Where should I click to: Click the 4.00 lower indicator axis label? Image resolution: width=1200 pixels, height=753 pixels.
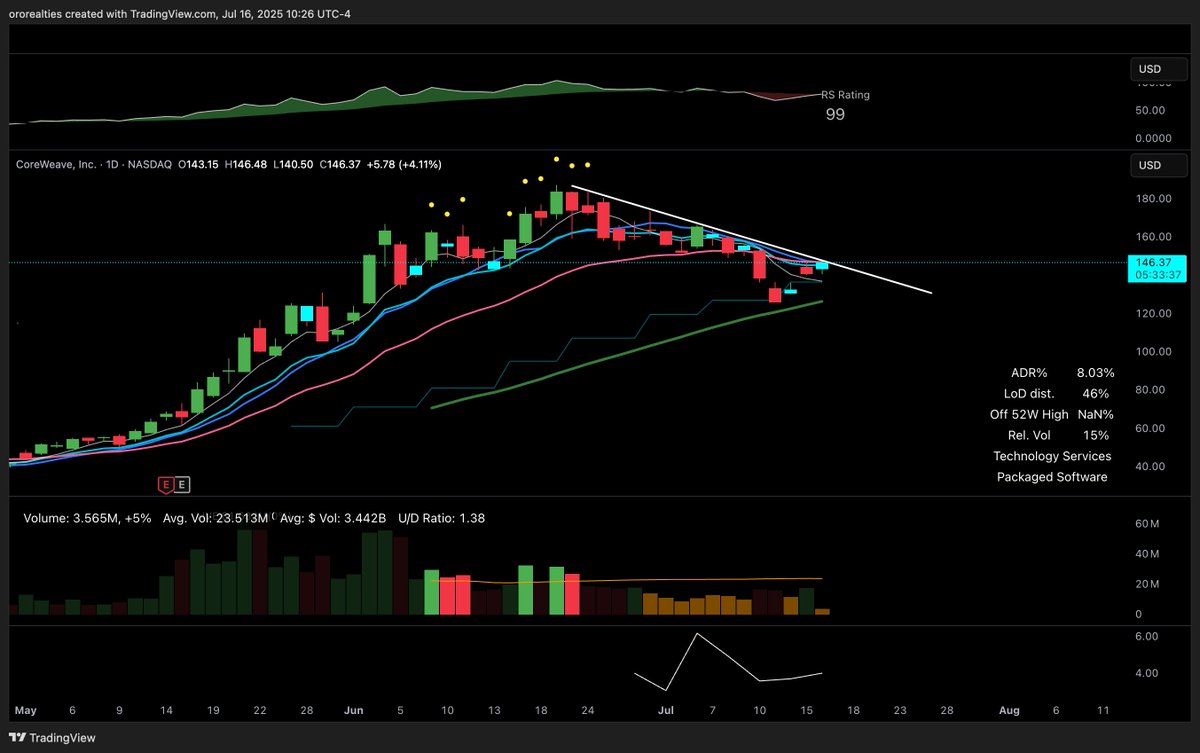1147,673
